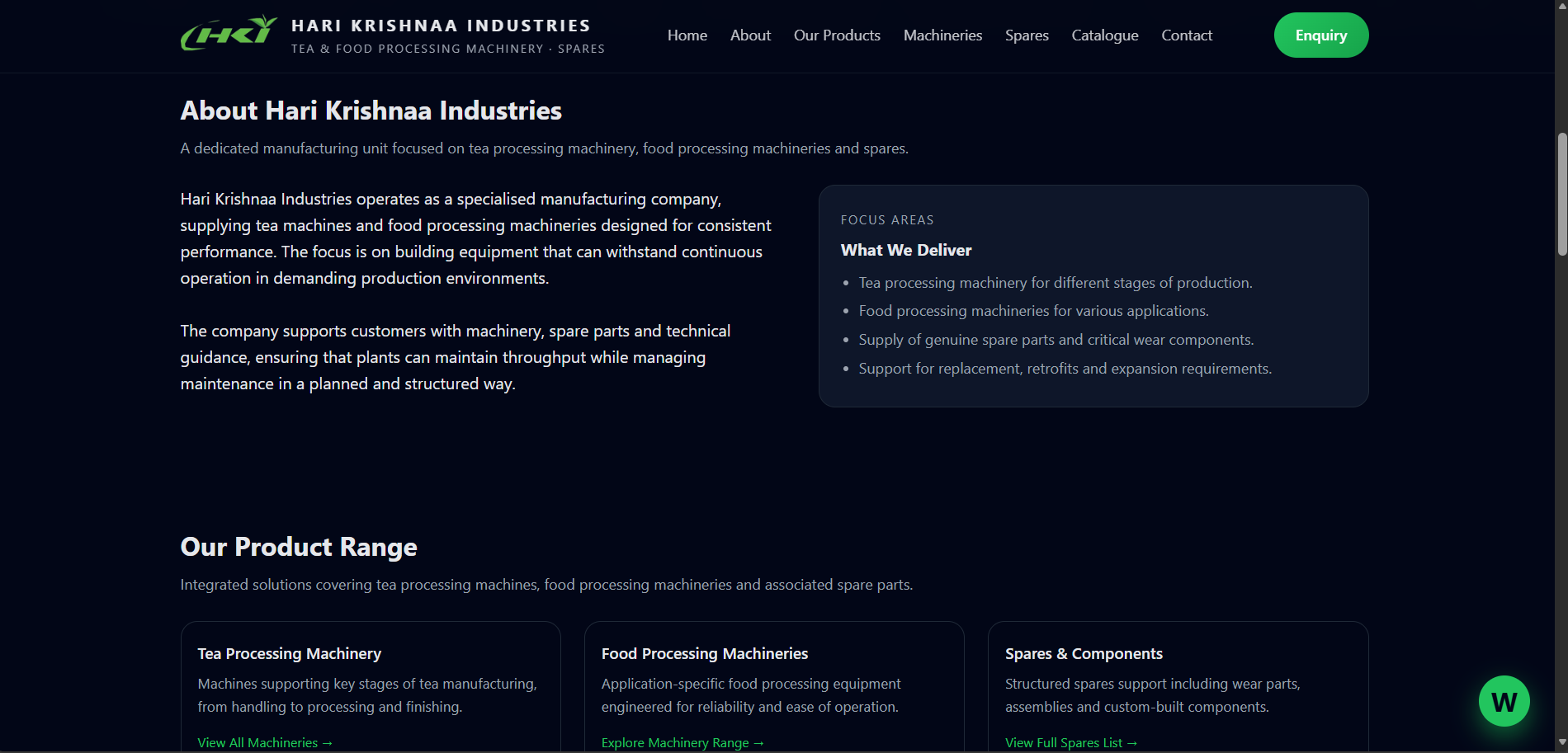Open the View Full Spares List link

[1070, 742]
